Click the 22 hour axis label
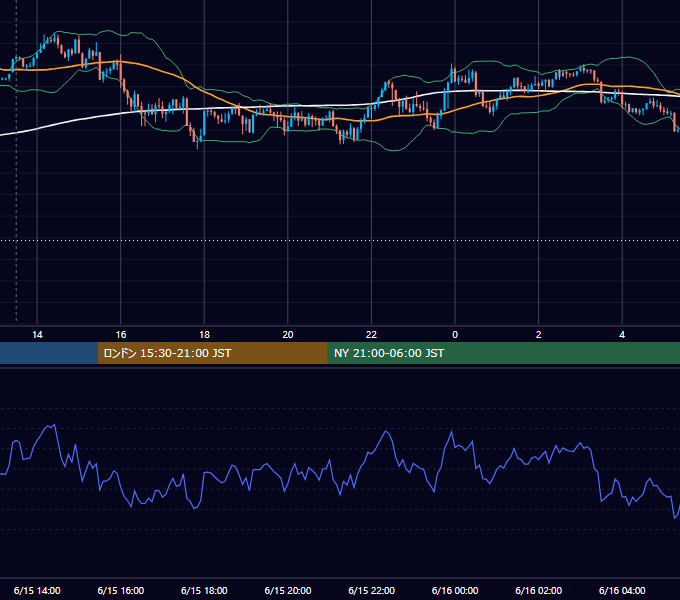The width and height of the screenshot is (680, 600). (x=371, y=335)
